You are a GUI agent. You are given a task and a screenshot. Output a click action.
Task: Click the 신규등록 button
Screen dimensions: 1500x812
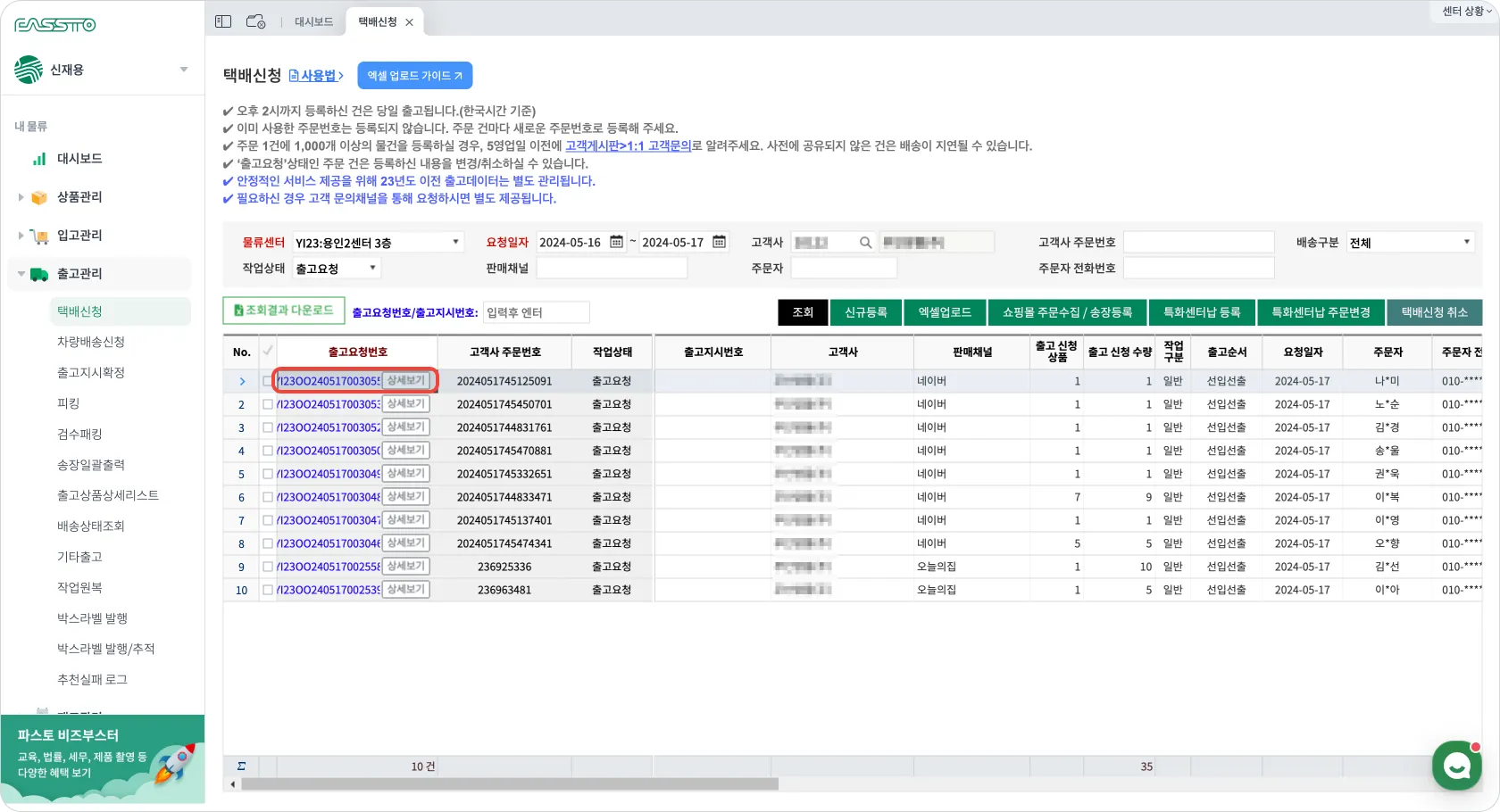click(866, 312)
